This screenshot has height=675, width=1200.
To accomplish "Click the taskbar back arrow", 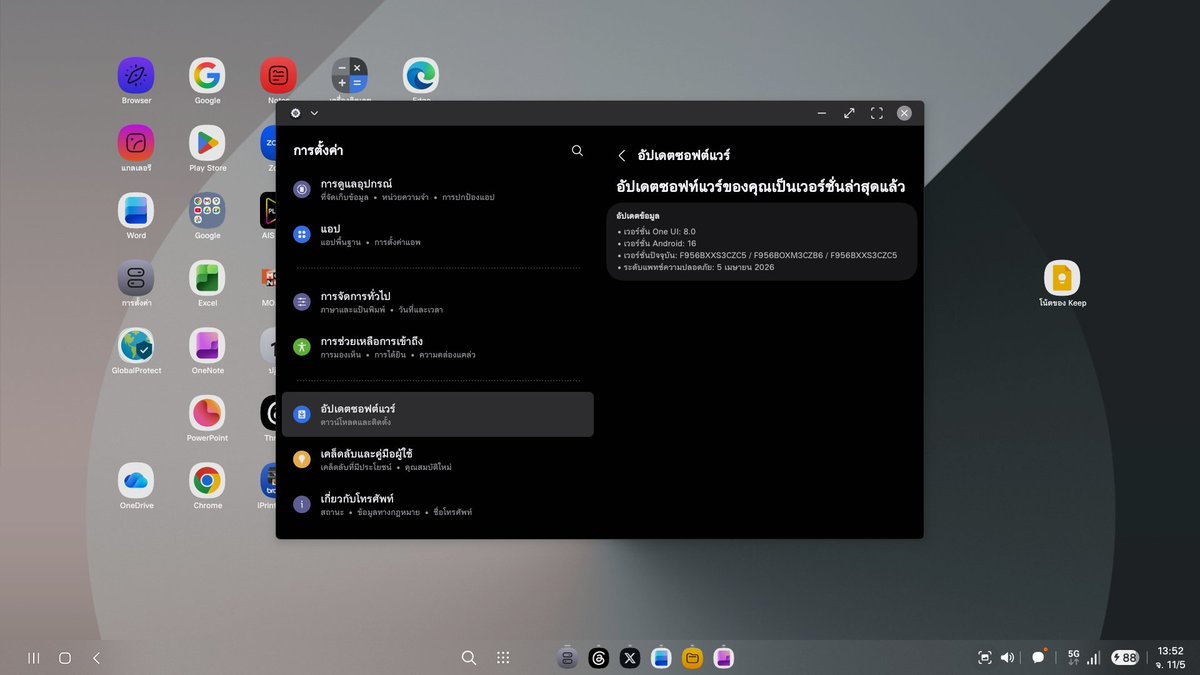I will (x=96, y=658).
